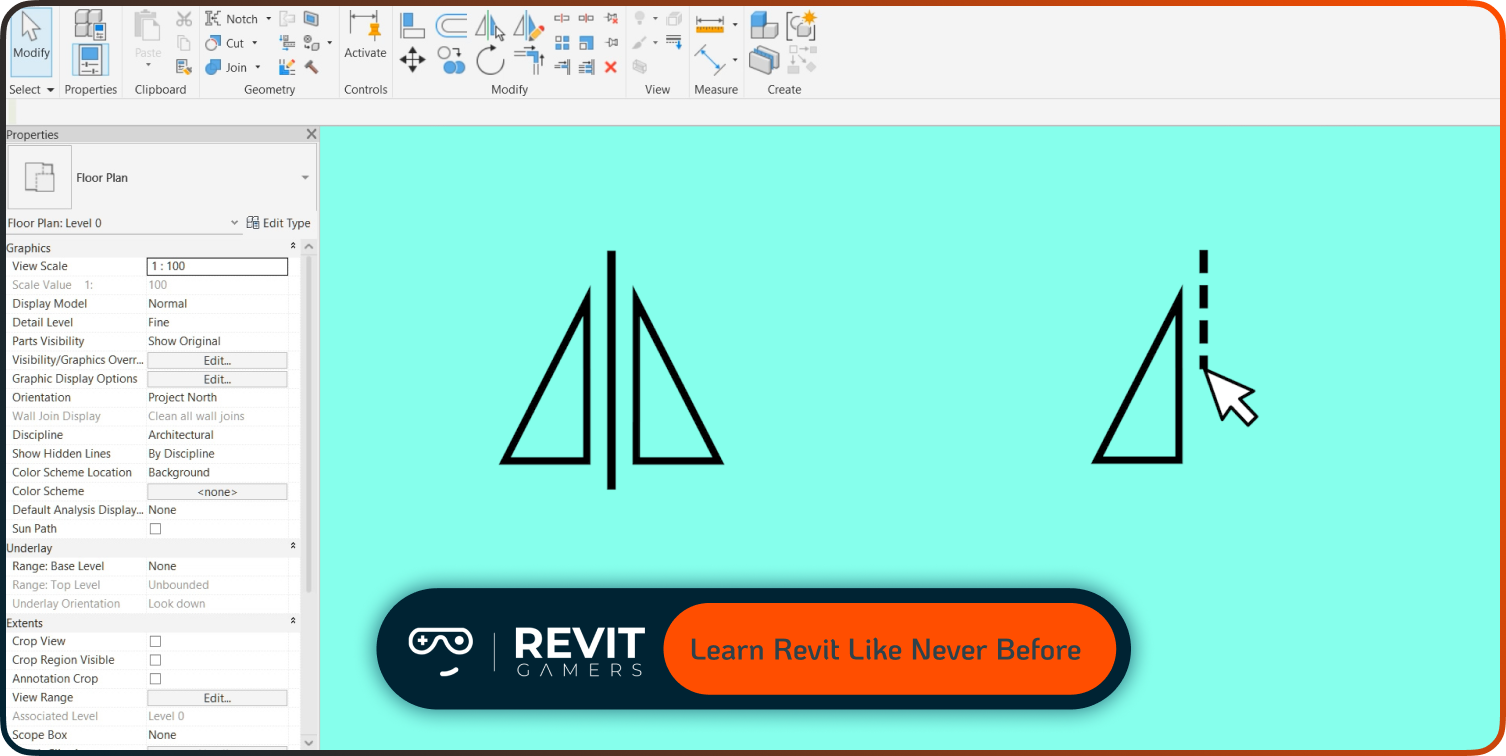The height and width of the screenshot is (756, 1506).
Task: Click Edit Type button
Action: 279,223
